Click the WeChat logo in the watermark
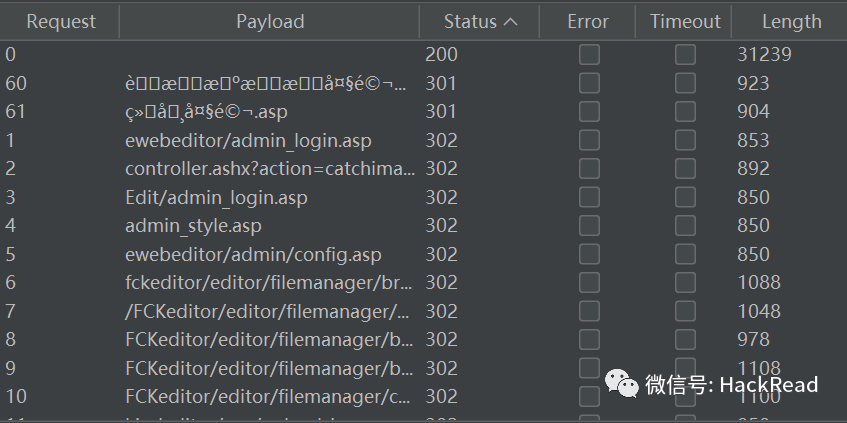 pyautogui.click(x=621, y=384)
